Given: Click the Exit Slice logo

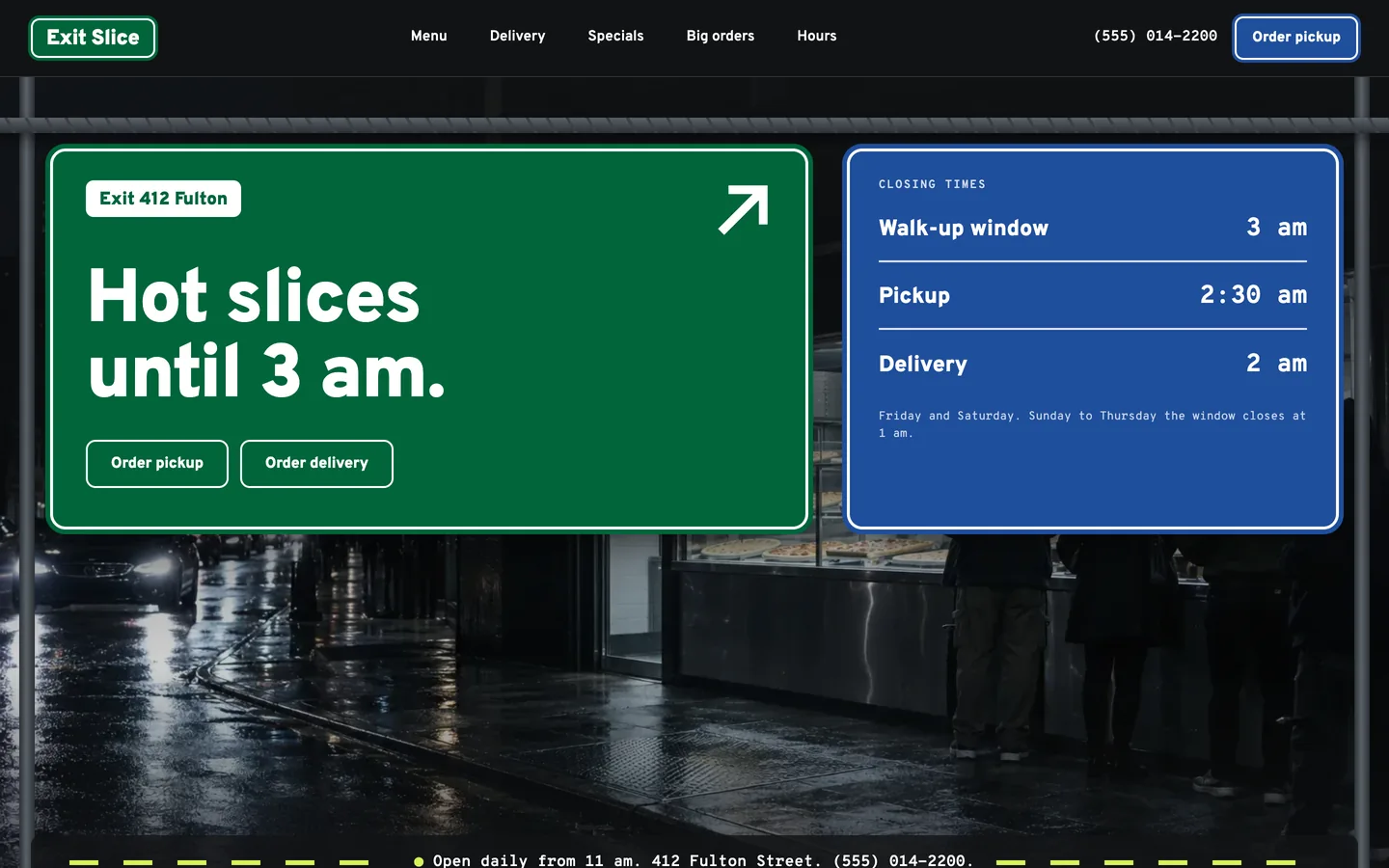Looking at the screenshot, I should pos(93,38).
